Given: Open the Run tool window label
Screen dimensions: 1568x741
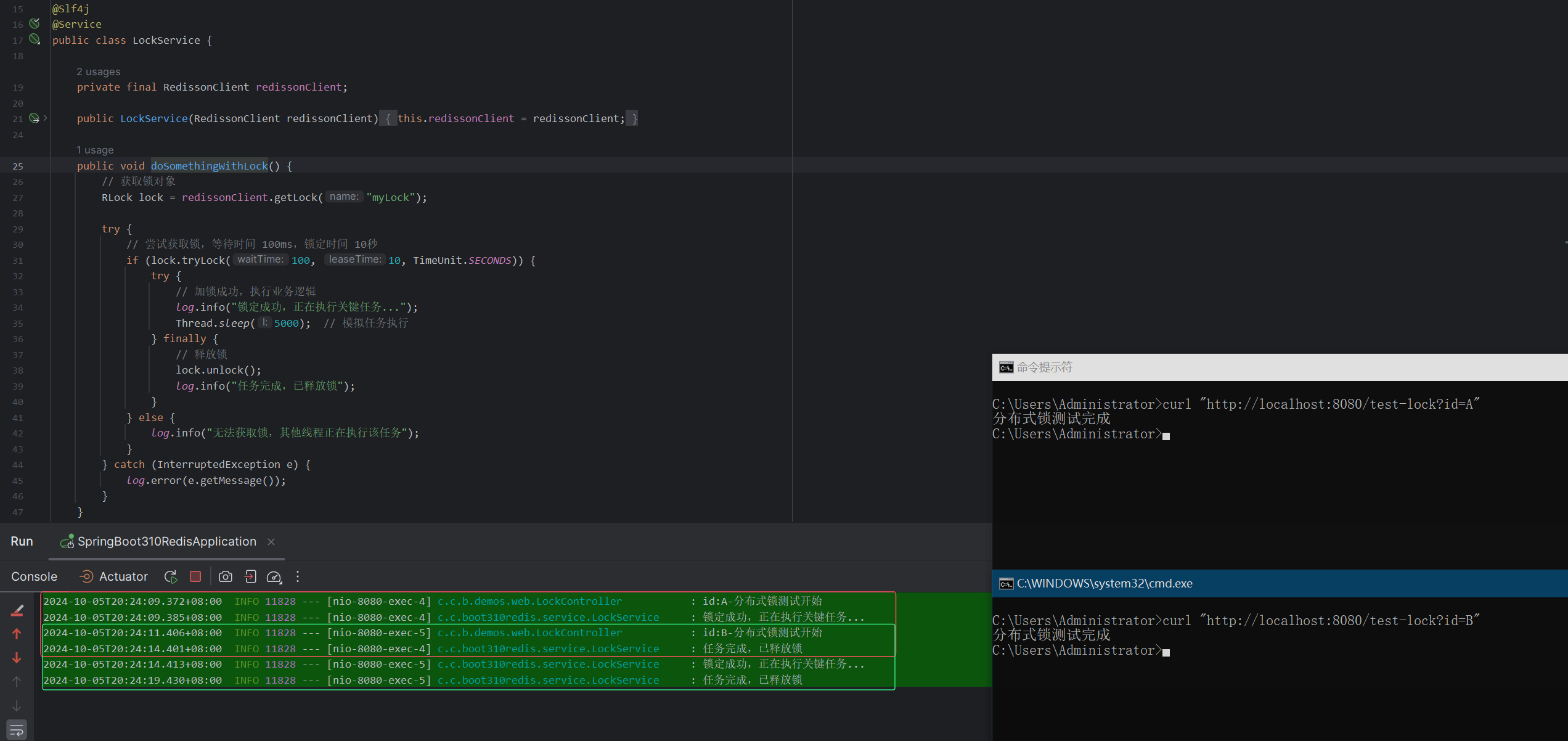Looking at the screenshot, I should (22, 541).
